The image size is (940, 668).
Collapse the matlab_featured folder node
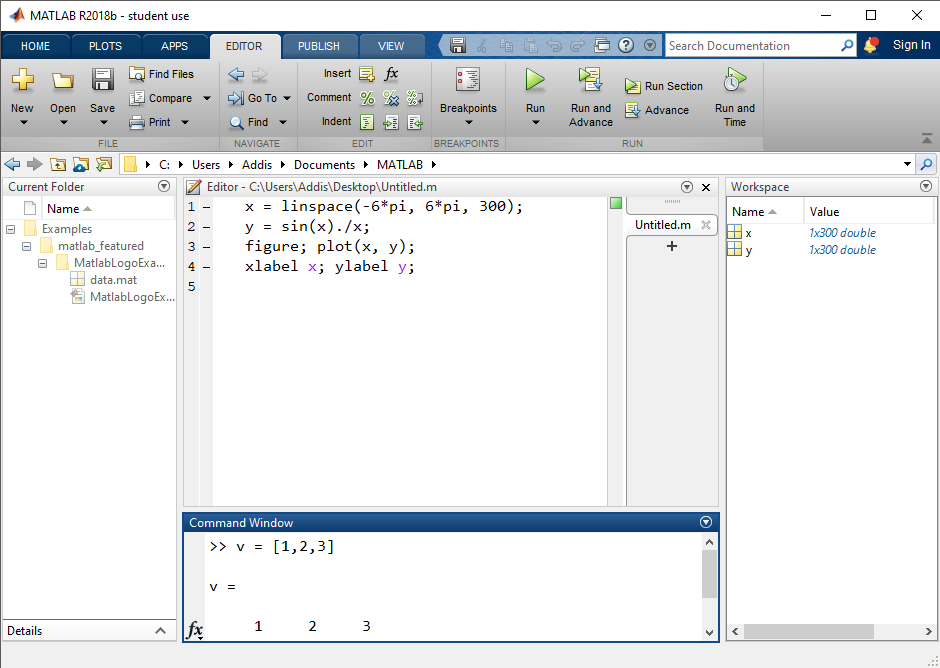pyautogui.click(x=27, y=246)
